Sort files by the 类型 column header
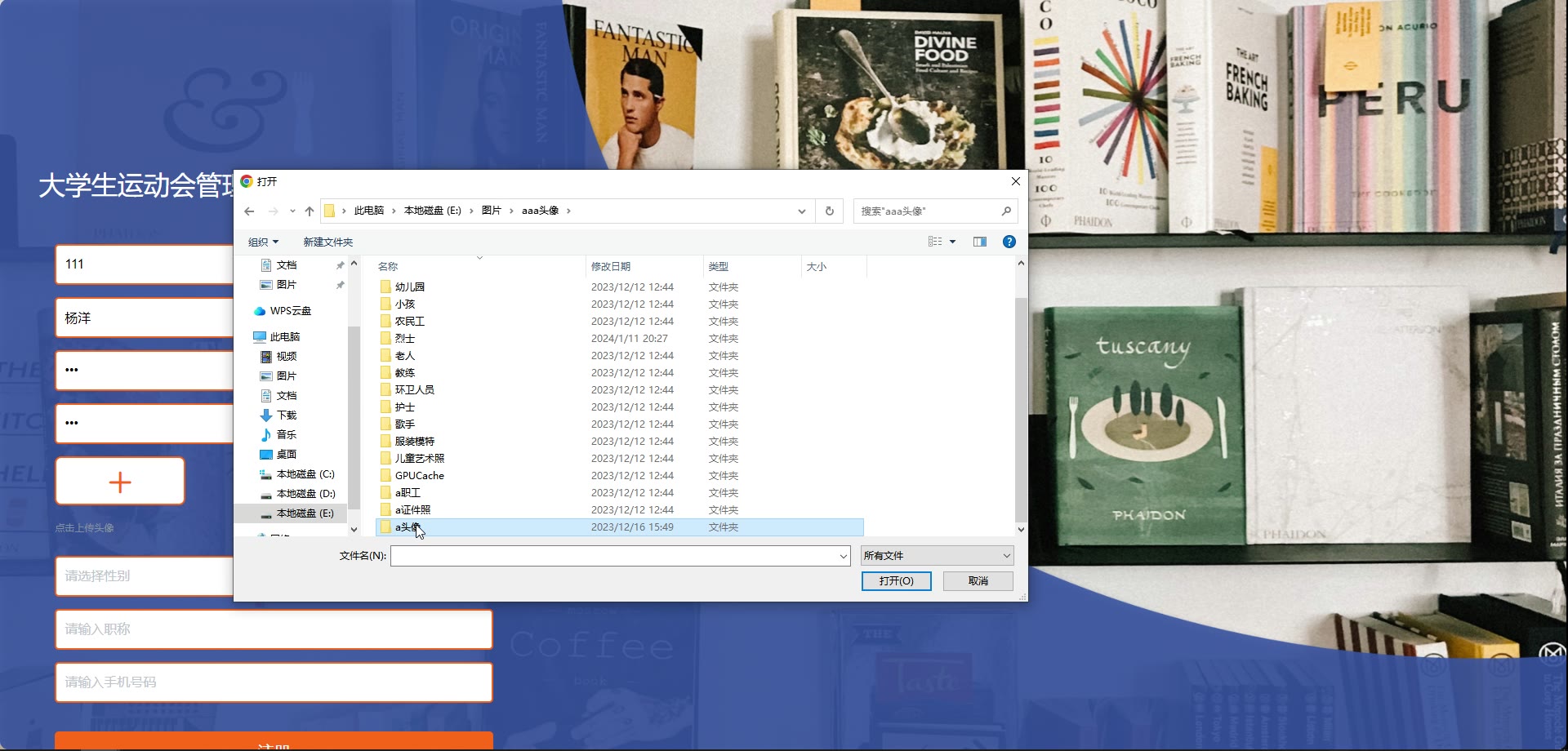 pos(719,267)
